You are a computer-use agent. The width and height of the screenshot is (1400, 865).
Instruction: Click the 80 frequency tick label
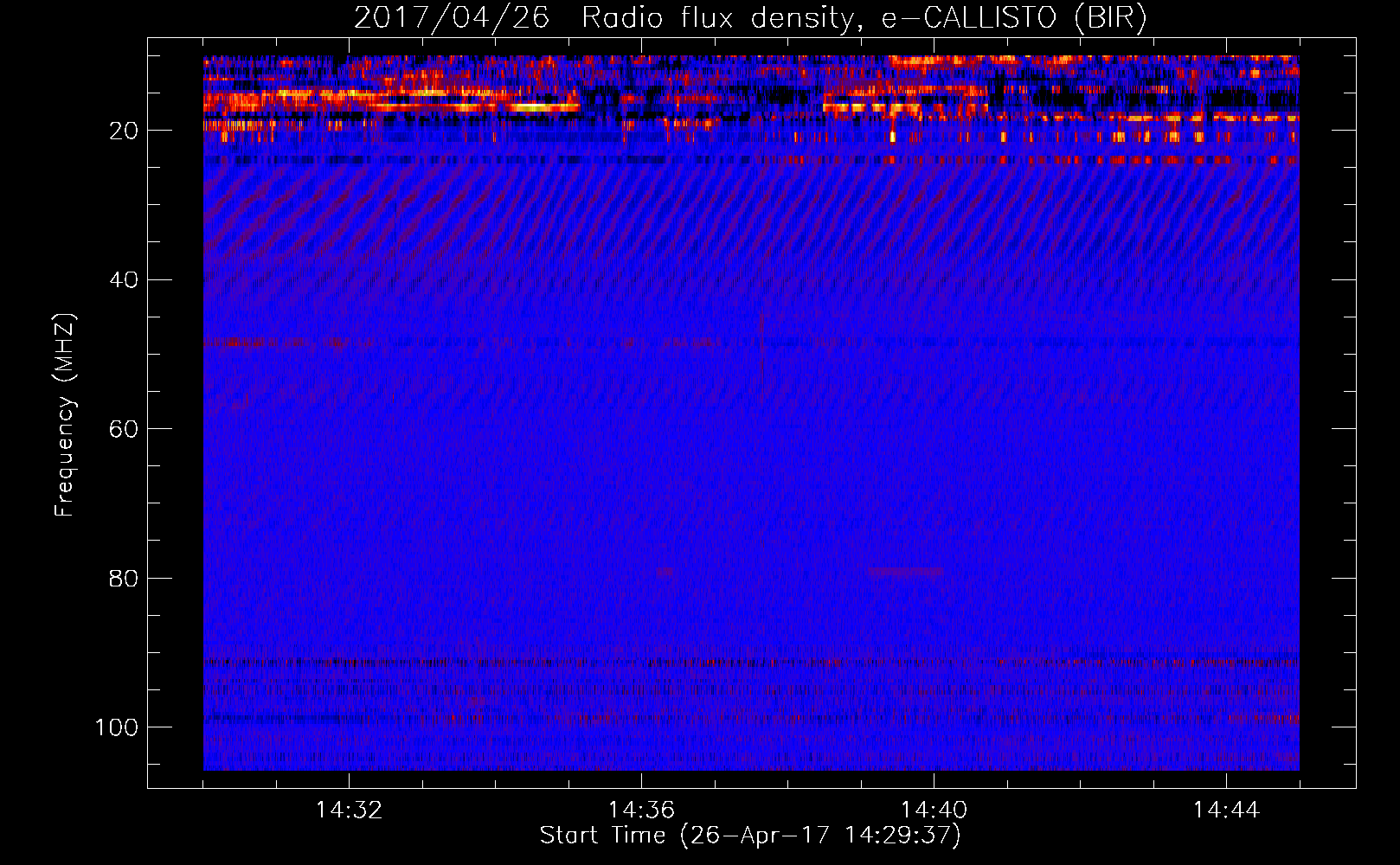[x=124, y=579]
